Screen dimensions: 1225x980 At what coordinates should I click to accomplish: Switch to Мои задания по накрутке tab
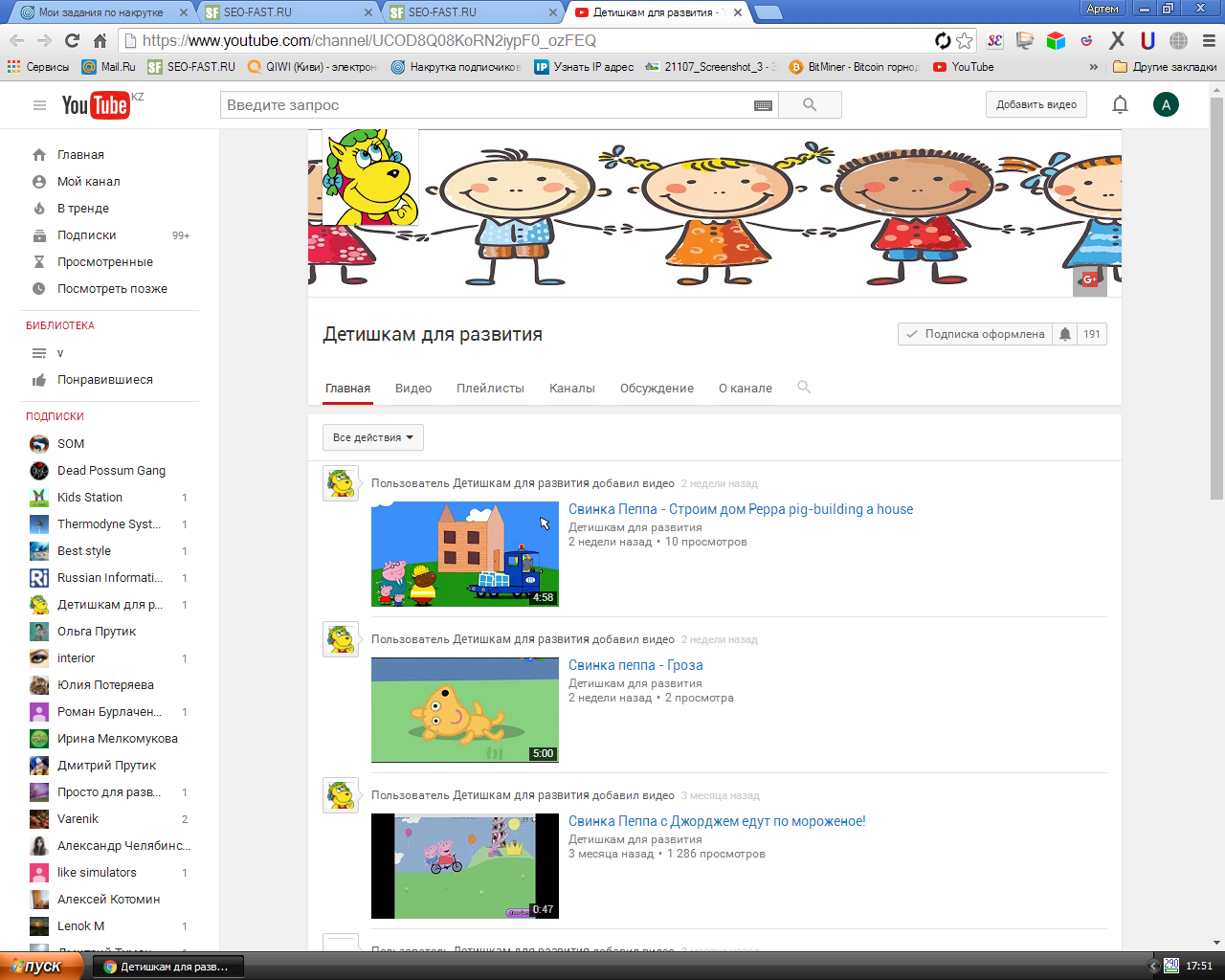(100, 12)
